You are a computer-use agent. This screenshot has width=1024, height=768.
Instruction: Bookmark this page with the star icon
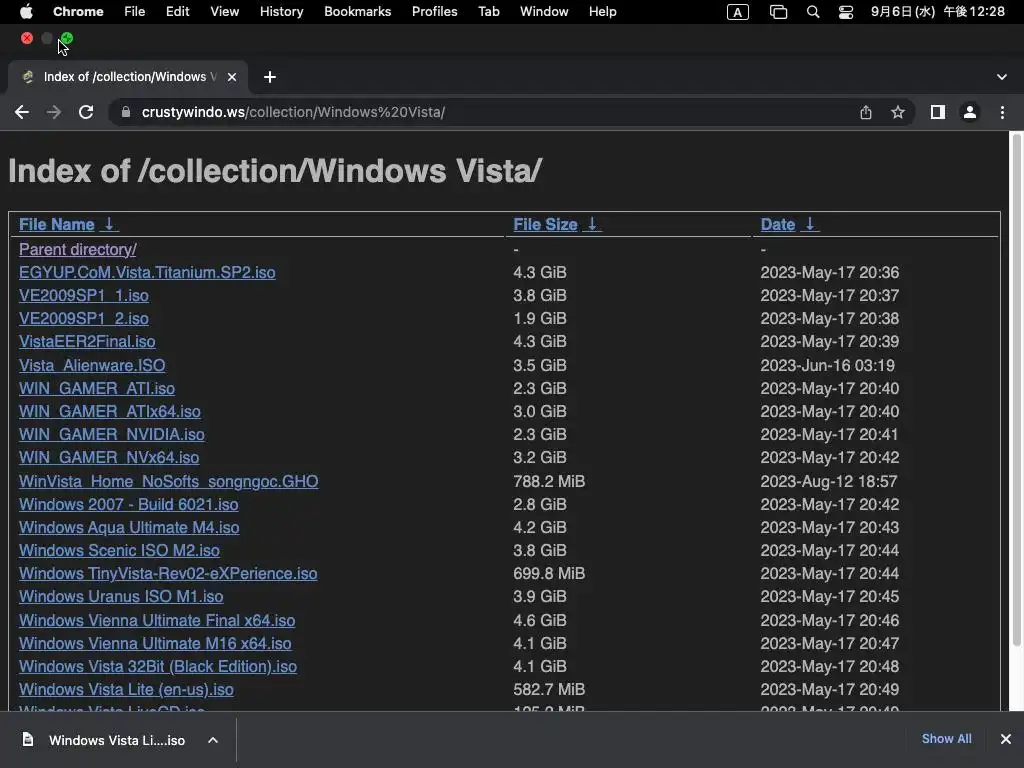[x=898, y=112]
